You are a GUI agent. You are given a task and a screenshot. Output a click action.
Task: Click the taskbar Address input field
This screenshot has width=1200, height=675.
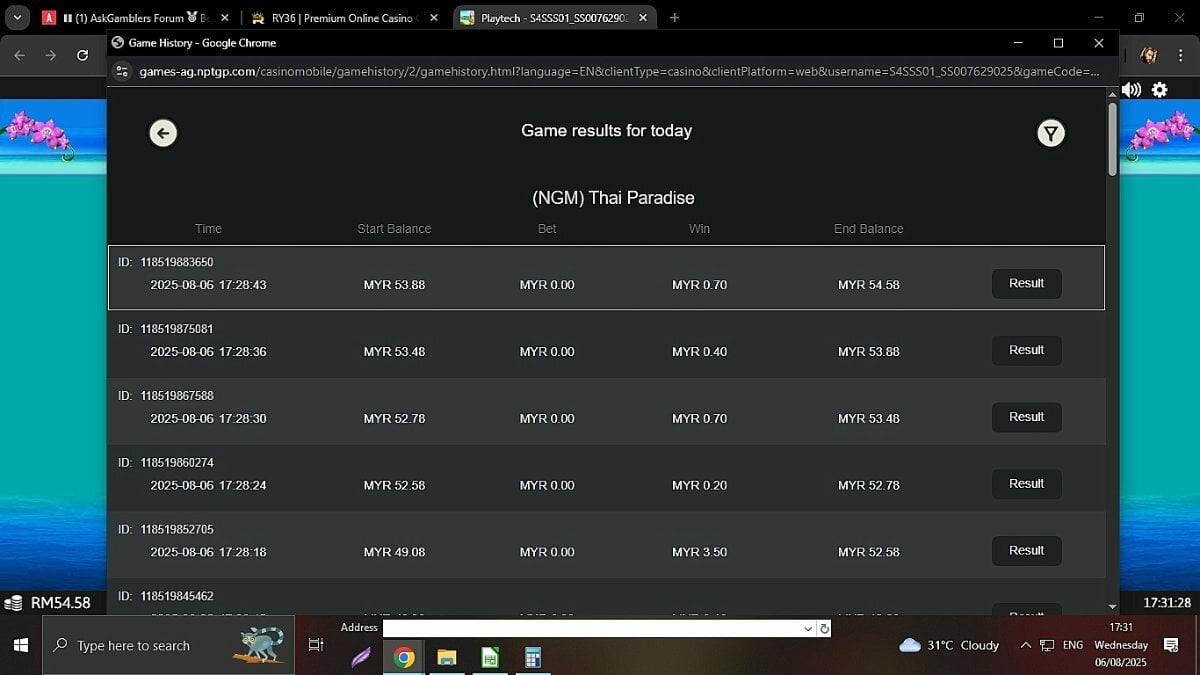tap(592, 628)
